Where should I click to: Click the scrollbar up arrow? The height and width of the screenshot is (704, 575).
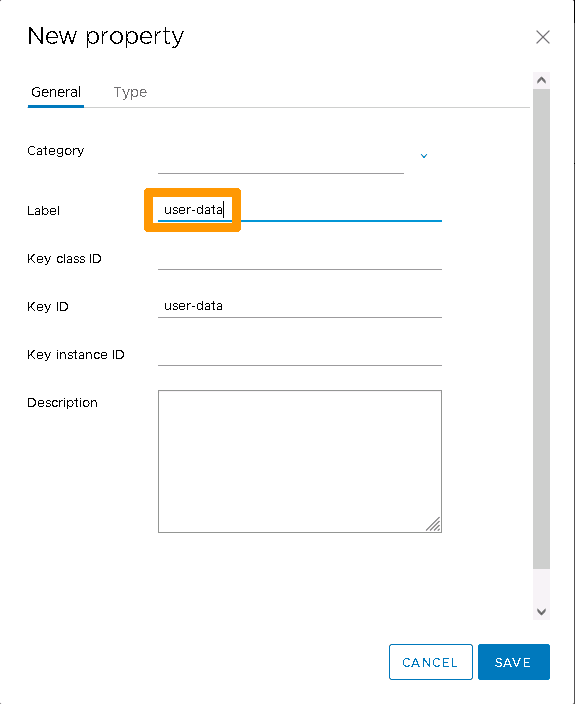(x=541, y=80)
